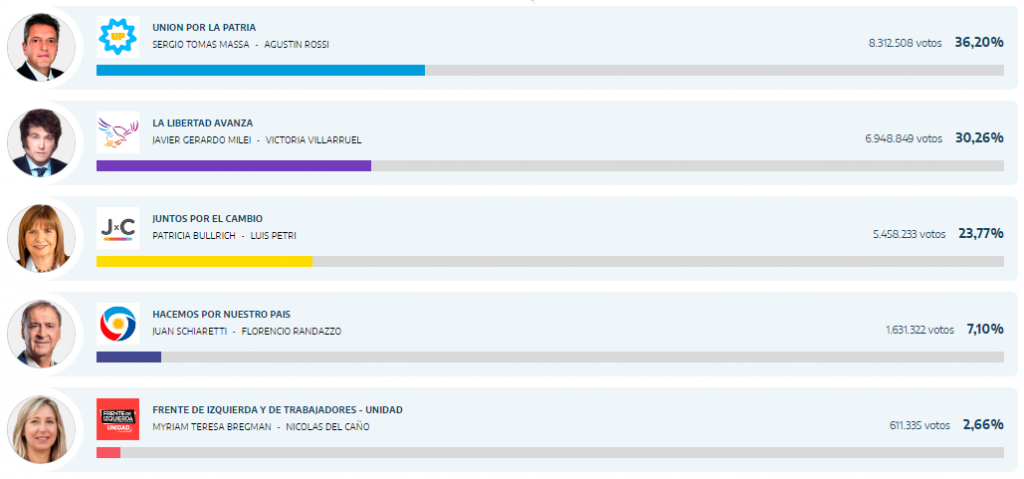Click the Juntos por el Cambio JxC logo
The image size is (1024, 479).
click(118, 228)
